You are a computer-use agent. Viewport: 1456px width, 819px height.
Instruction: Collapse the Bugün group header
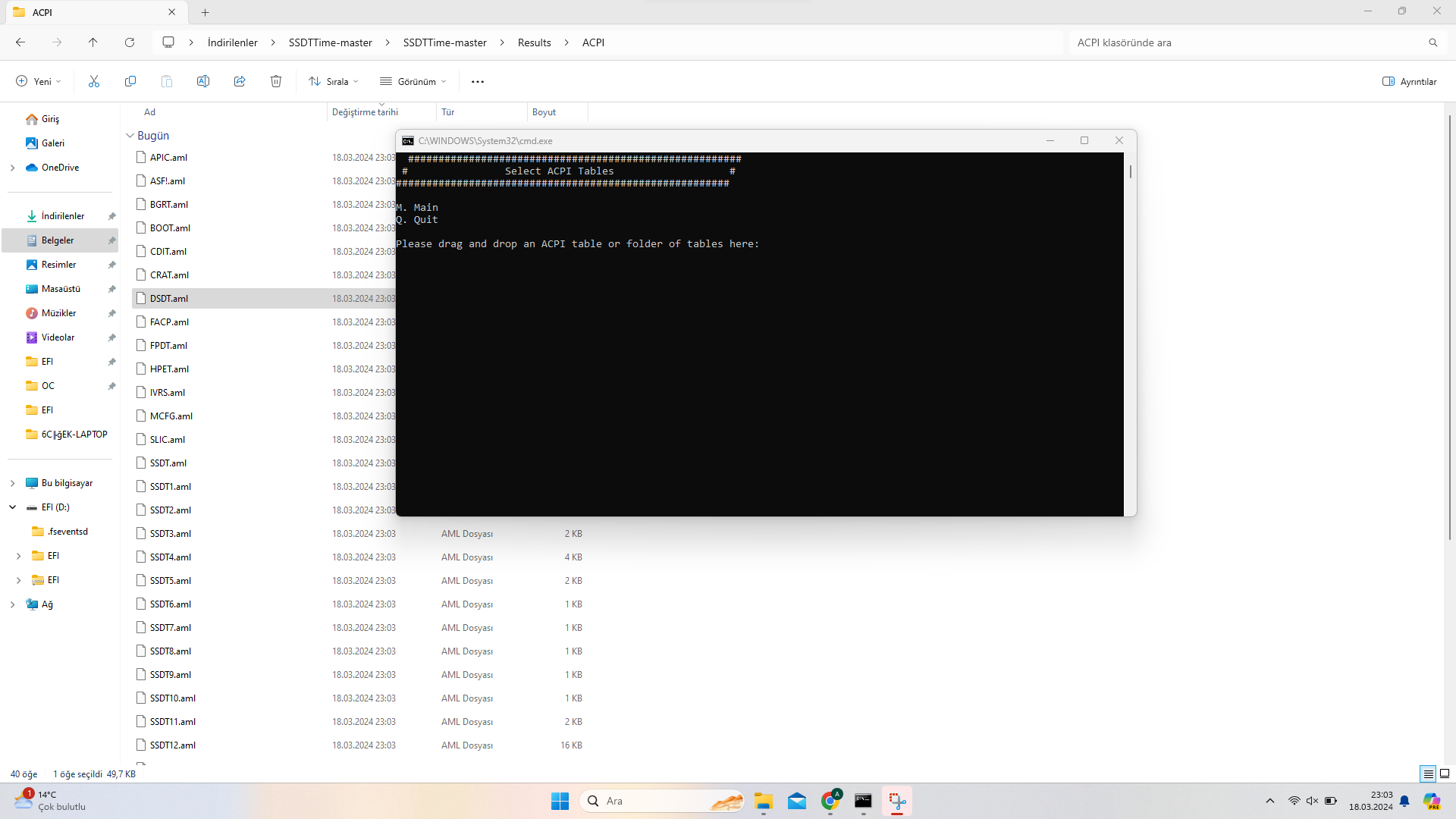coord(130,136)
